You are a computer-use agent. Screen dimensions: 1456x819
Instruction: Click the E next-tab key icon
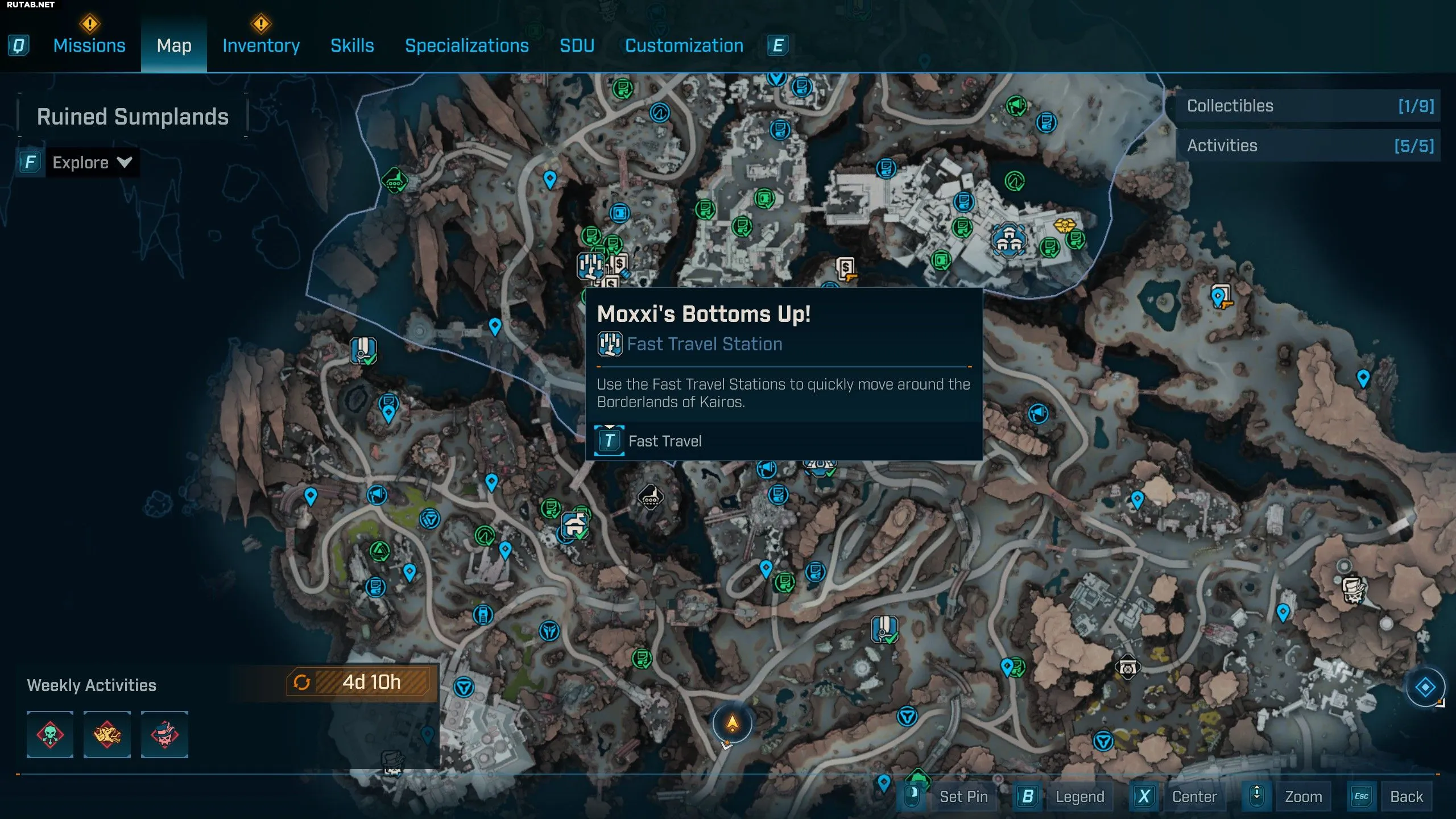click(777, 45)
